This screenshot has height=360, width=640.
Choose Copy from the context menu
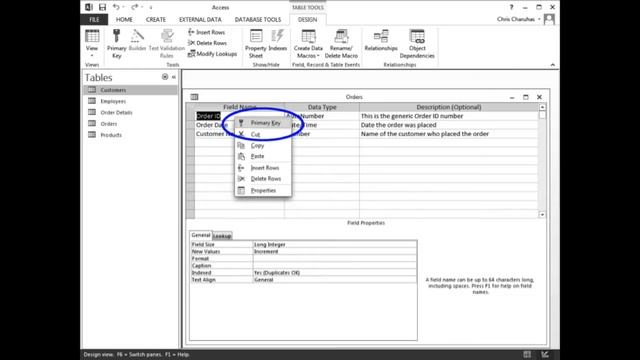tap(263, 145)
